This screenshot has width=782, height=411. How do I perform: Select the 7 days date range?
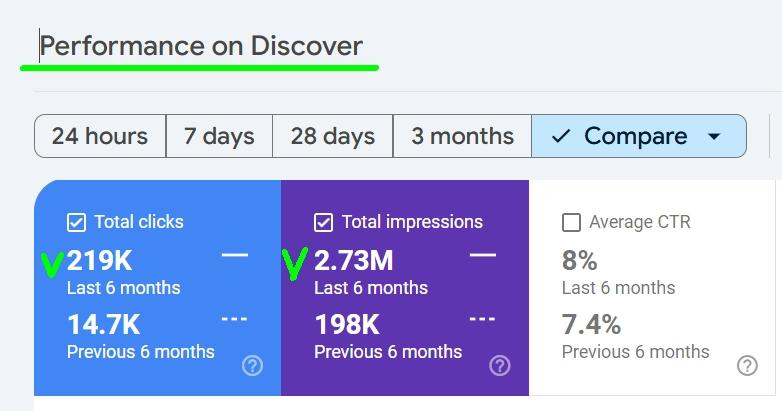(219, 136)
